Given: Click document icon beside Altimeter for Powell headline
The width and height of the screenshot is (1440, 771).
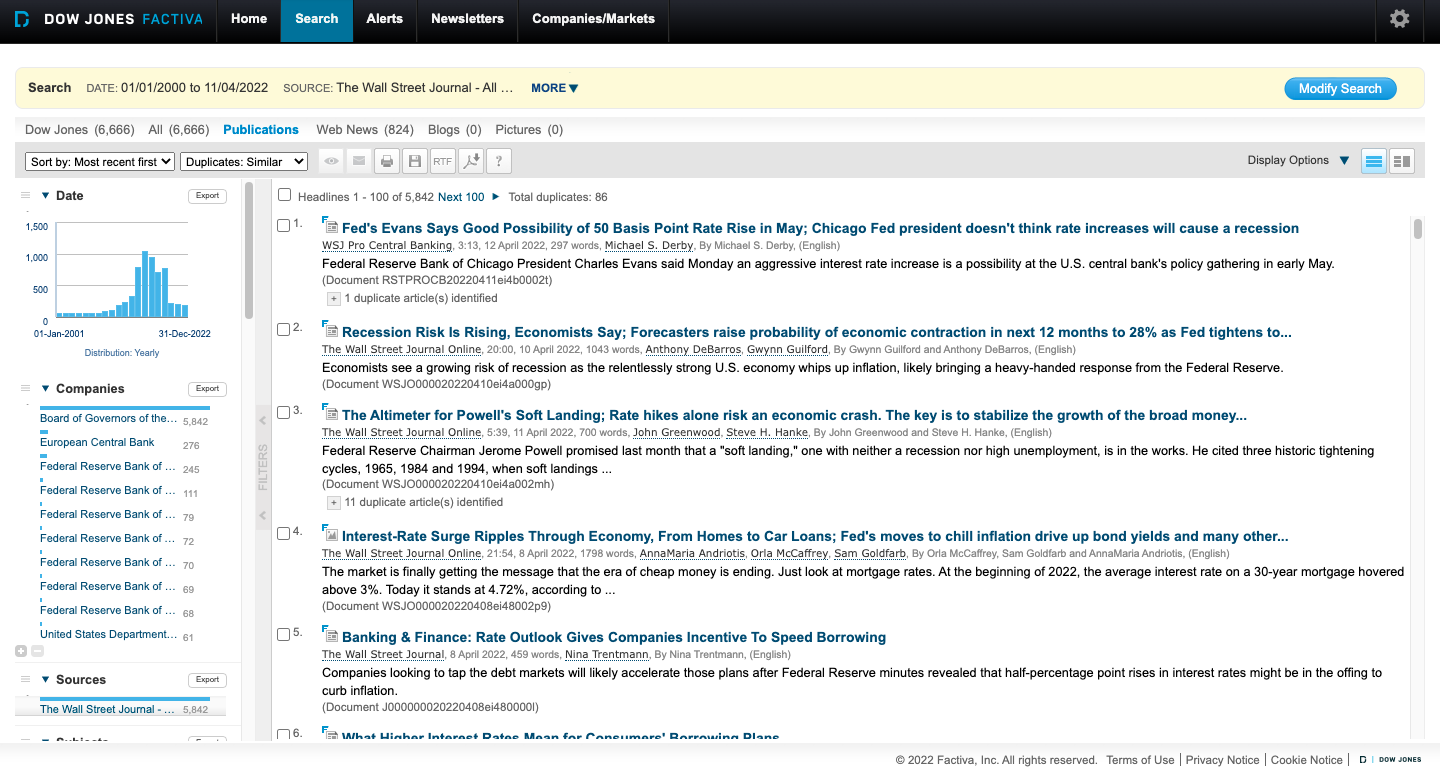Looking at the screenshot, I should coord(331,414).
